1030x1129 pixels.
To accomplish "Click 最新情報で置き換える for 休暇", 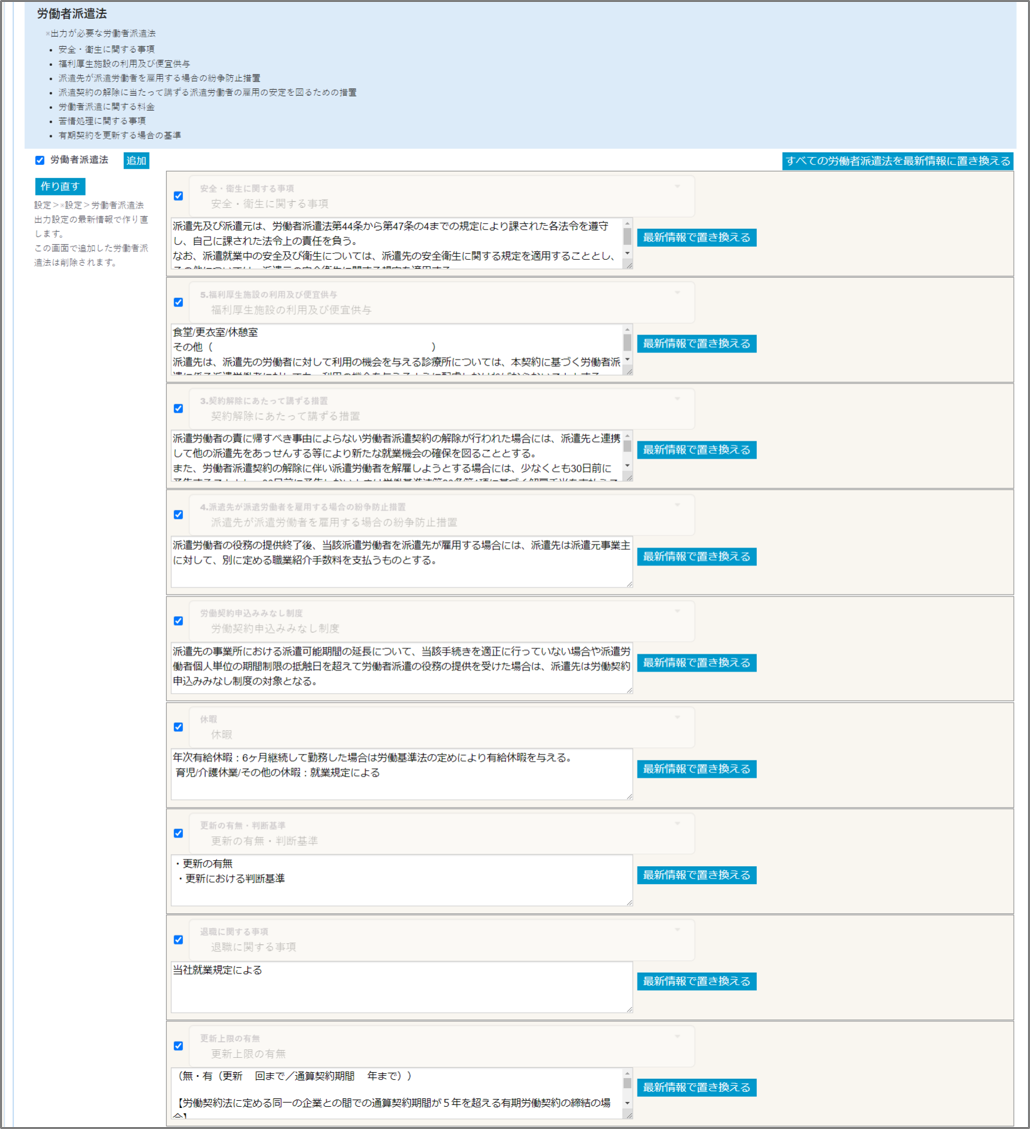I will (x=697, y=769).
